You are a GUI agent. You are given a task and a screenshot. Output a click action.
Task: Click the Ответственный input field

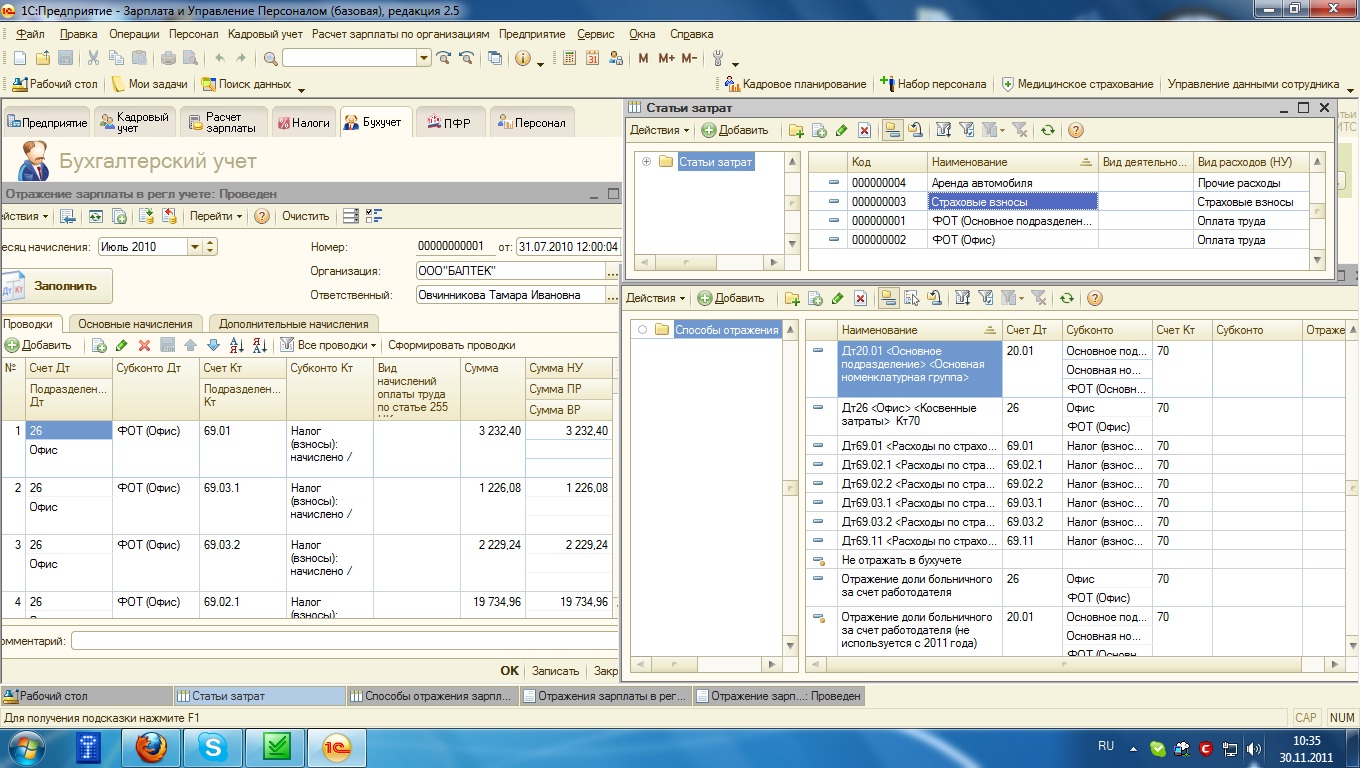pos(510,295)
